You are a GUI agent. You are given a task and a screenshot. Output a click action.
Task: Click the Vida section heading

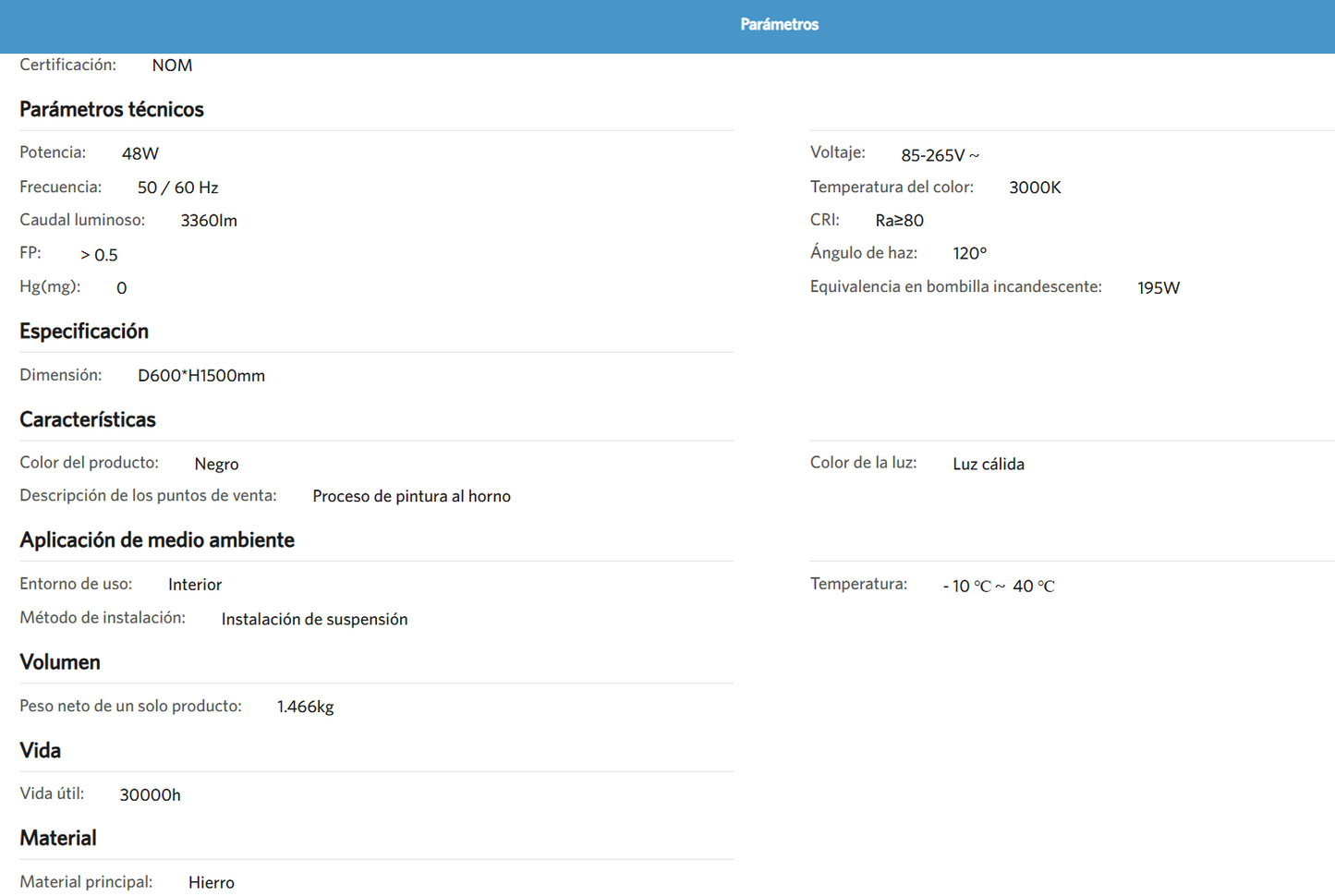tap(41, 750)
